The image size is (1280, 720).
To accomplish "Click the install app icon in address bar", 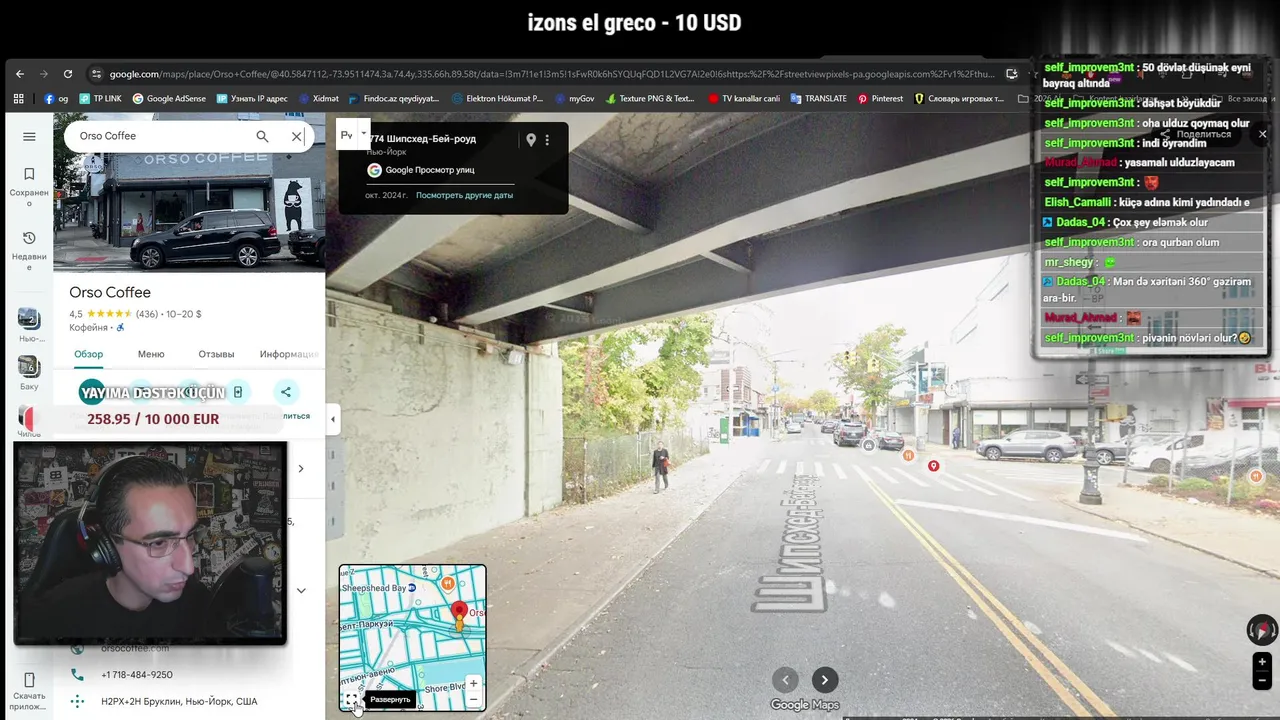I will 1012,74.
